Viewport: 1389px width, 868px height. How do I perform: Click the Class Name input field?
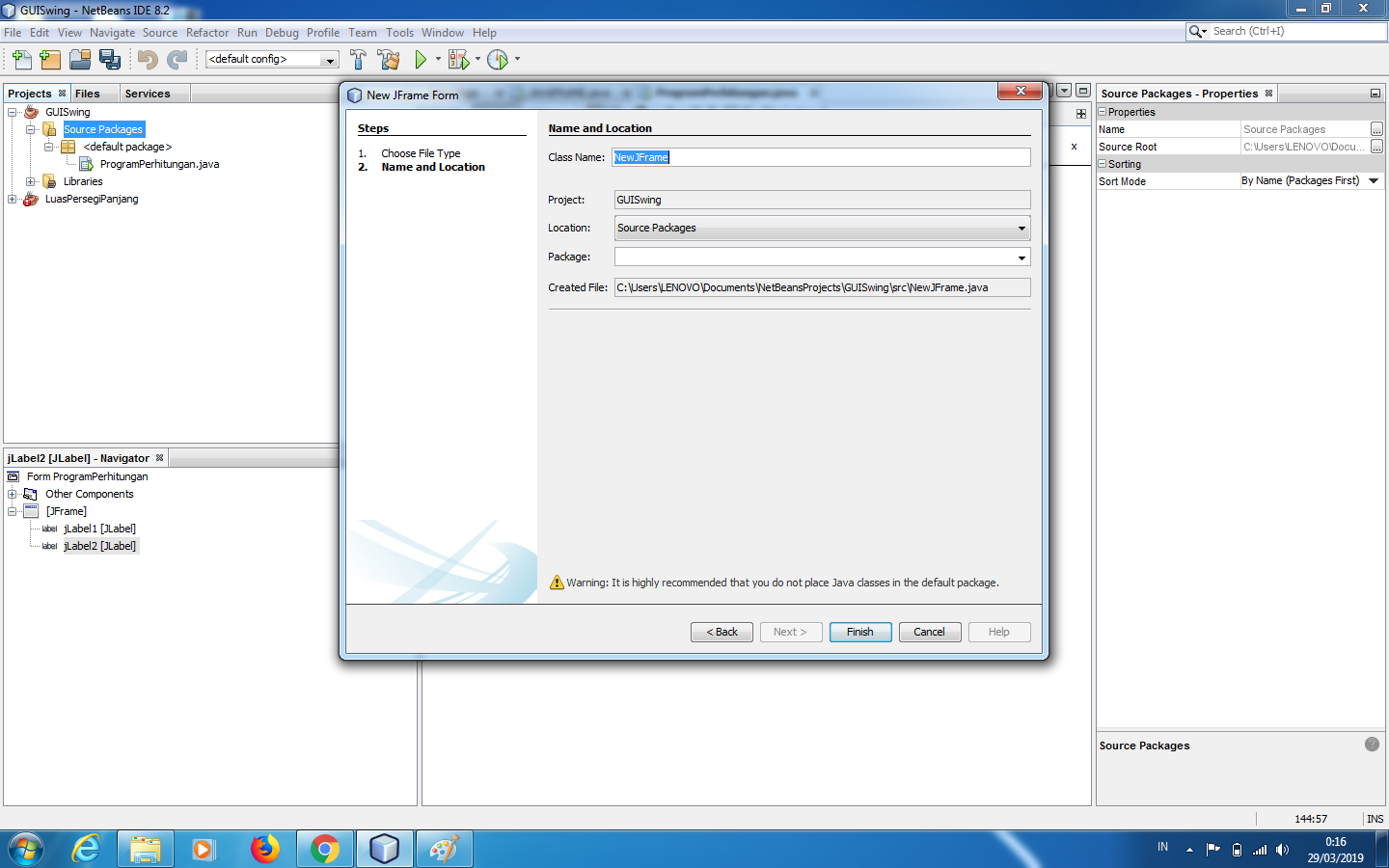[x=820, y=156]
